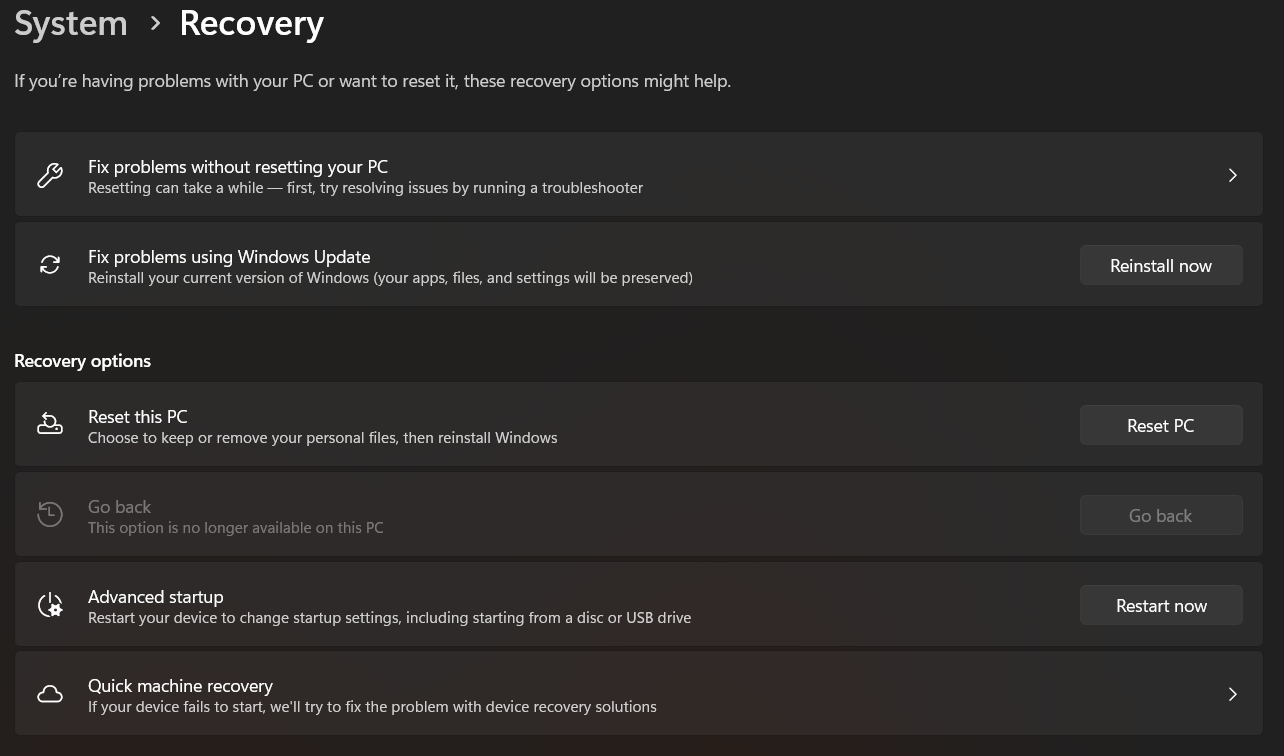Navigate to System in the breadcrumb
The height and width of the screenshot is (756, 1284).
[x=71, y=24]
